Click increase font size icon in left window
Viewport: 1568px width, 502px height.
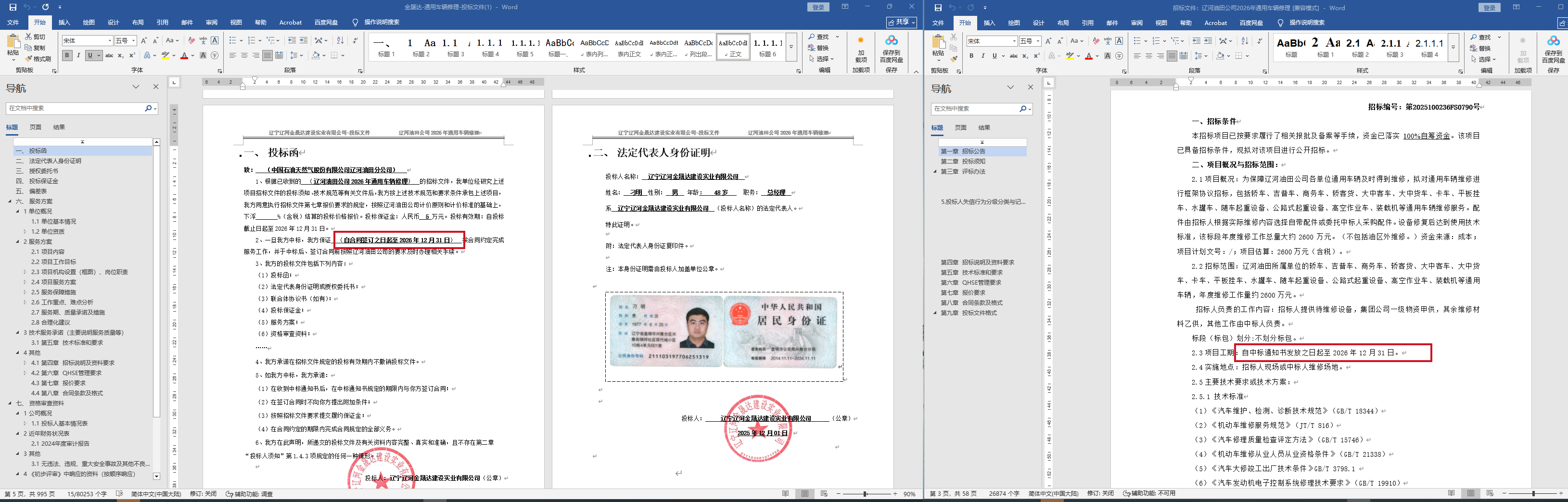click(144, 41)
